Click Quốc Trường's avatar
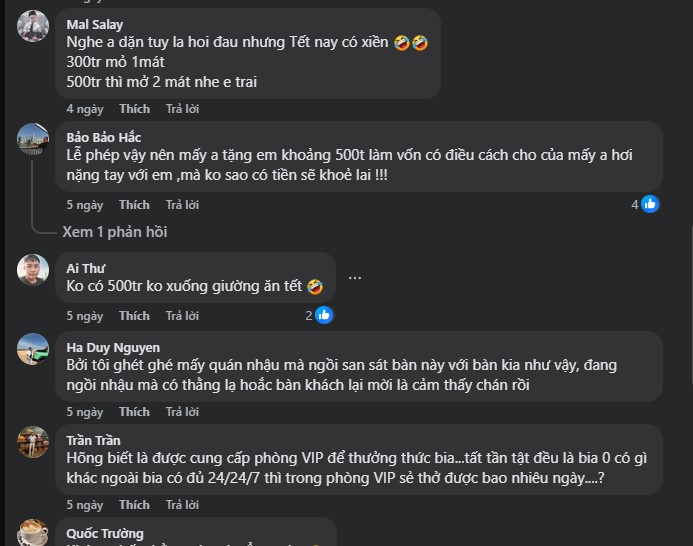Screen dimensions: 693x546 [x=33, y=534]
